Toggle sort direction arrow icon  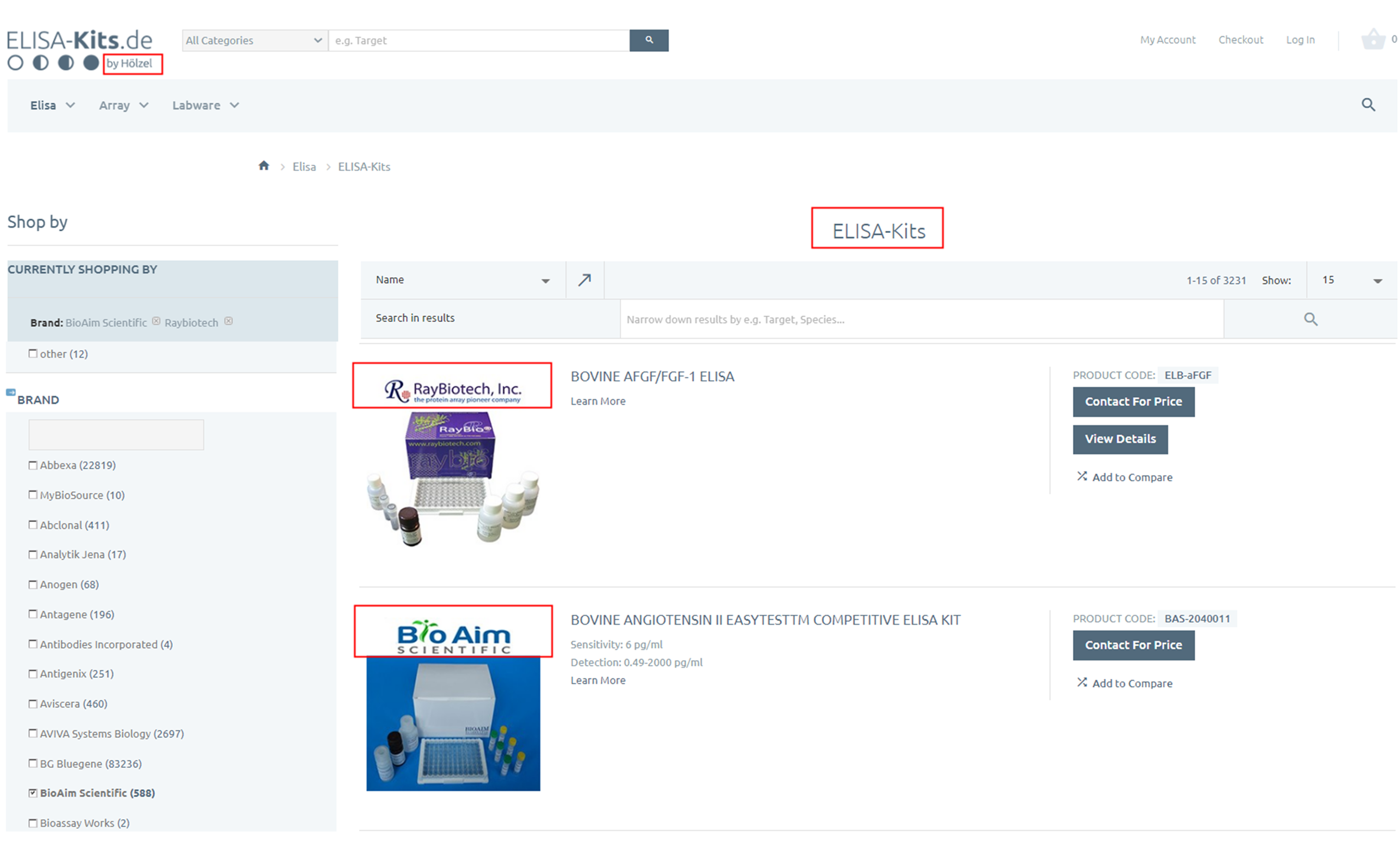[585, 280]
